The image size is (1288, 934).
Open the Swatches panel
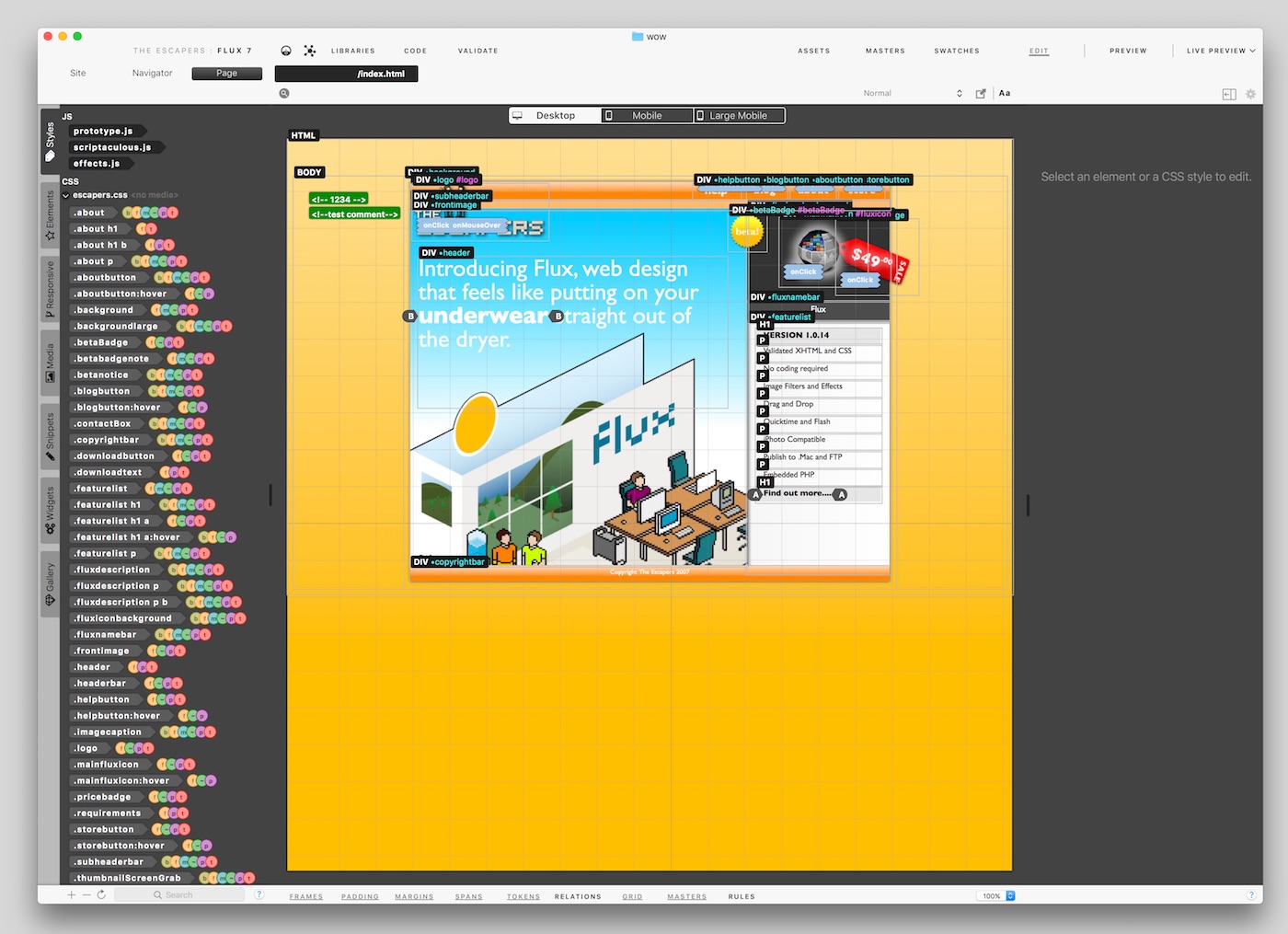(x=957, y=51)
